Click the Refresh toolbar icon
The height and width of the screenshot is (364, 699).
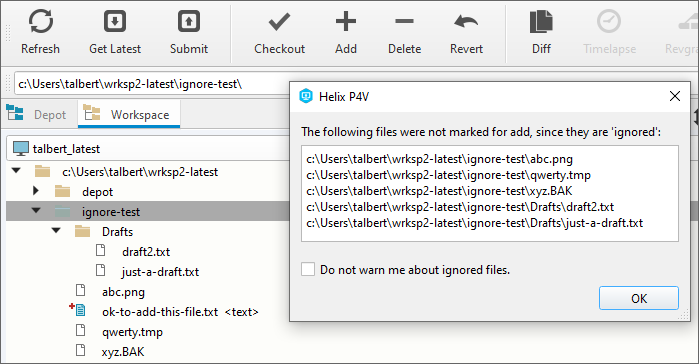coord(41,21)
